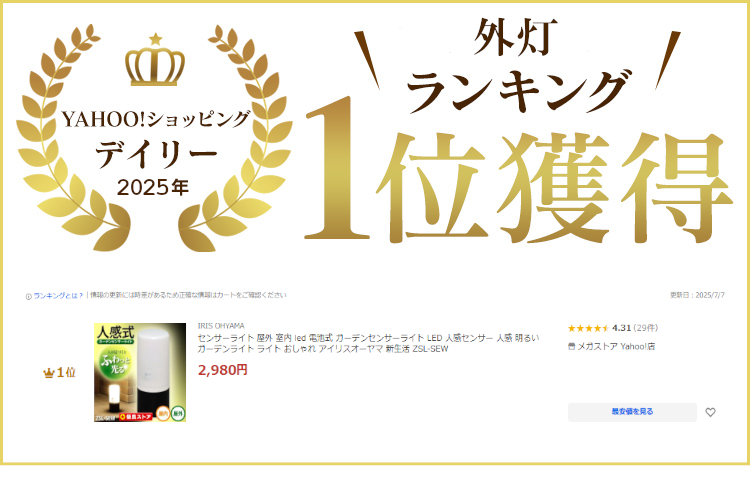Click the 更新日 2025/7/7 date text
The height and width of the screenshot is (488, 750).
pos(697,295)
